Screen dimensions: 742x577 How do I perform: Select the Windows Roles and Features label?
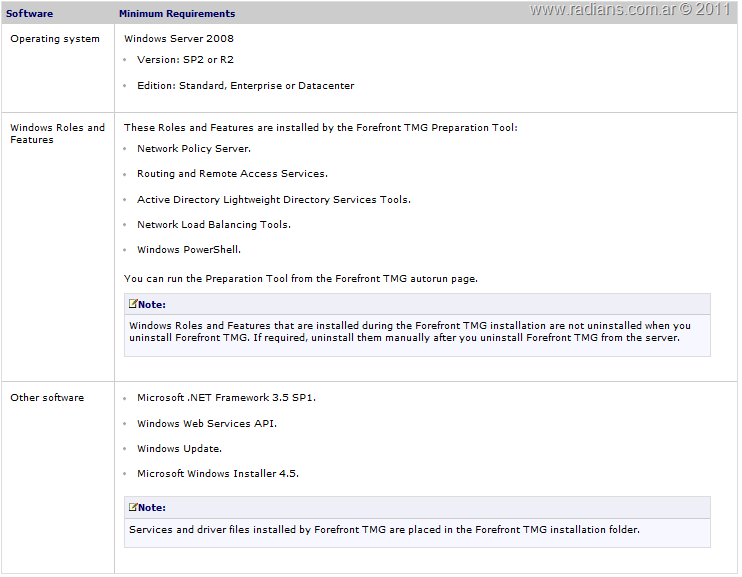57,133
